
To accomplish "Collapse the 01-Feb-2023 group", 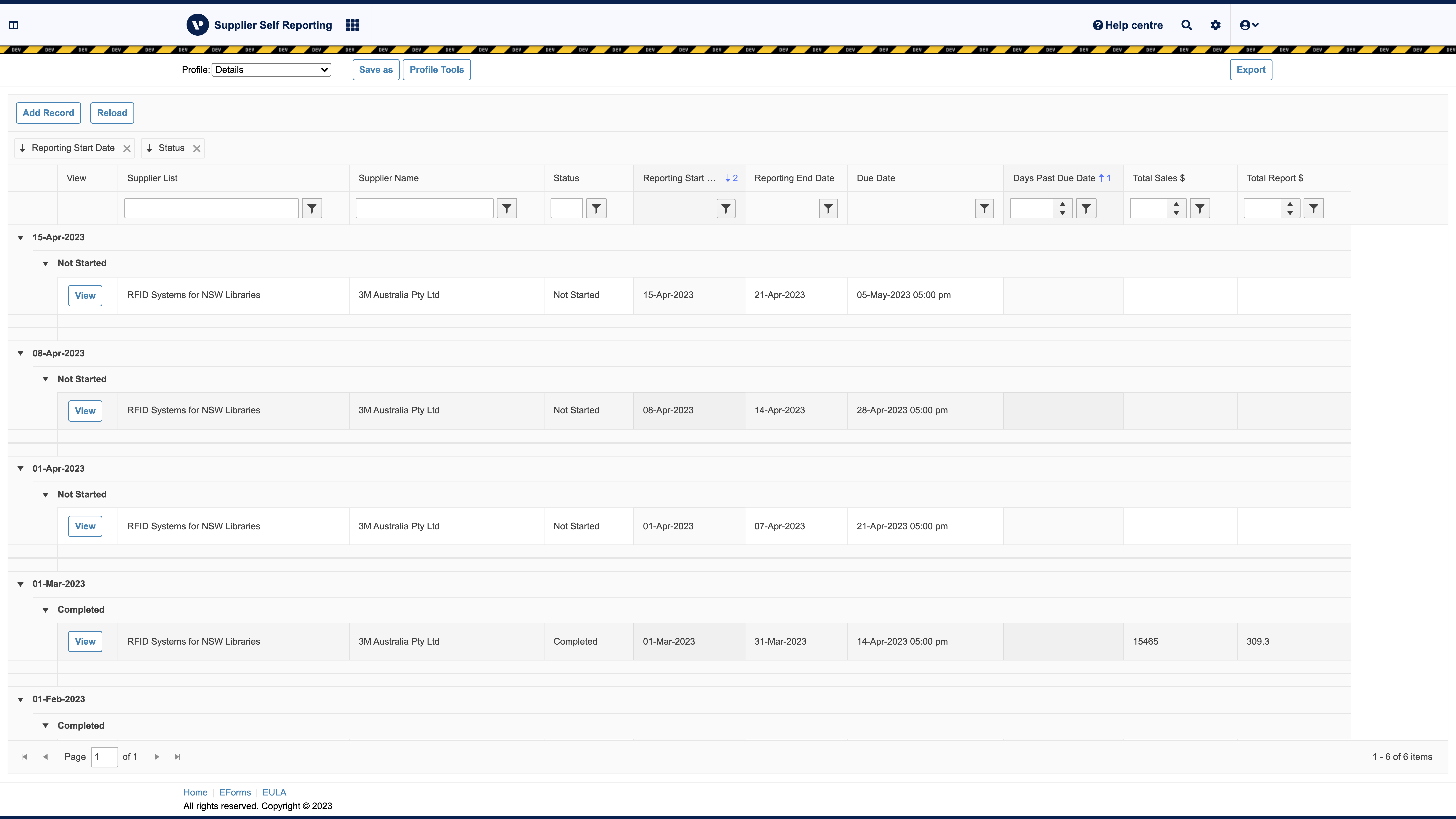I will tap(20, 700).
